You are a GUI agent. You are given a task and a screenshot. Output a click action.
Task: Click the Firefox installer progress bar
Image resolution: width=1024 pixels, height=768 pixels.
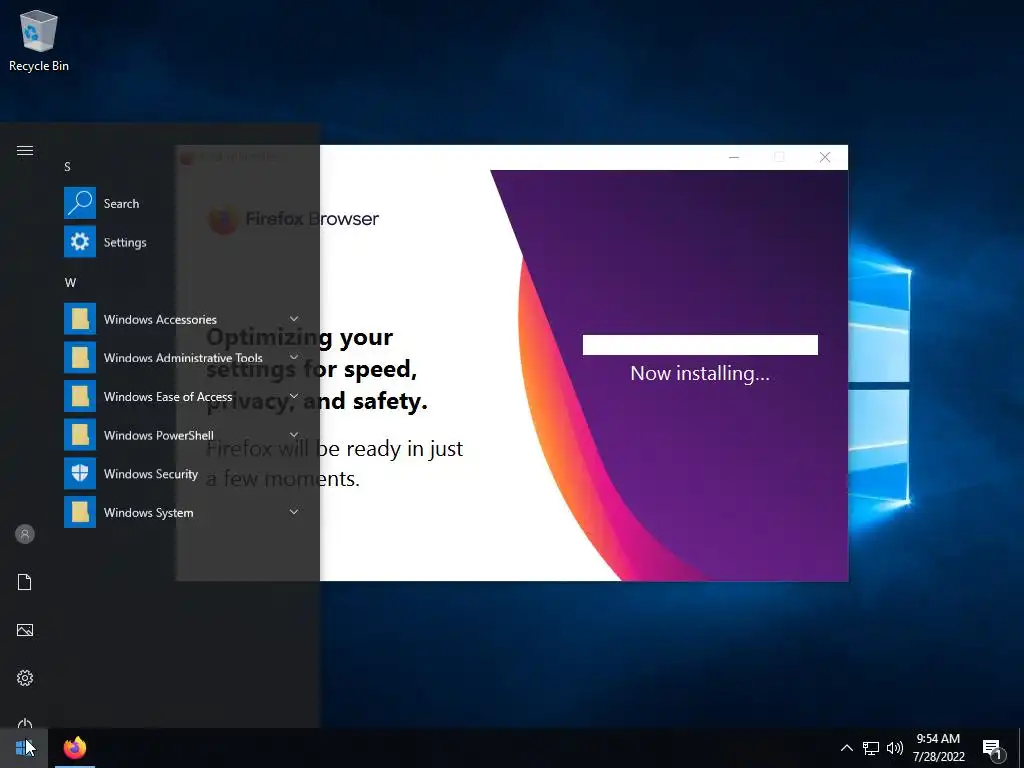point(700,345)
